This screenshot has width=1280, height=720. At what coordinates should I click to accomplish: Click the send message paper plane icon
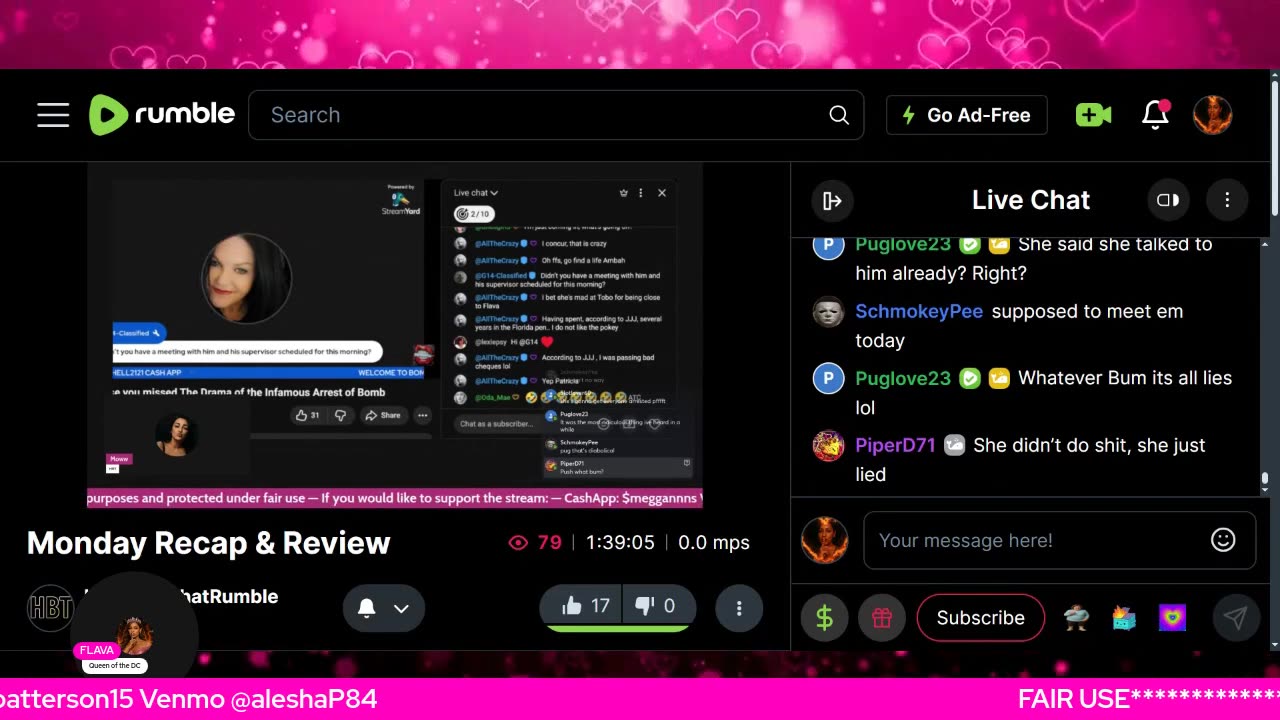tap(1236, 618)
